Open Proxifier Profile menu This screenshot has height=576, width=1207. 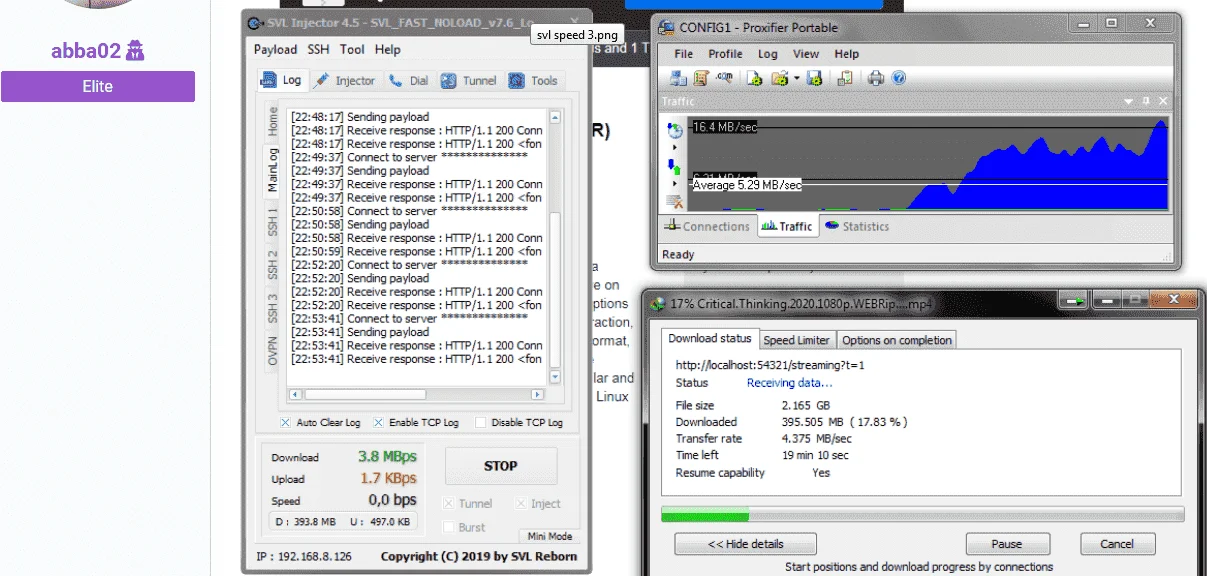726,54
